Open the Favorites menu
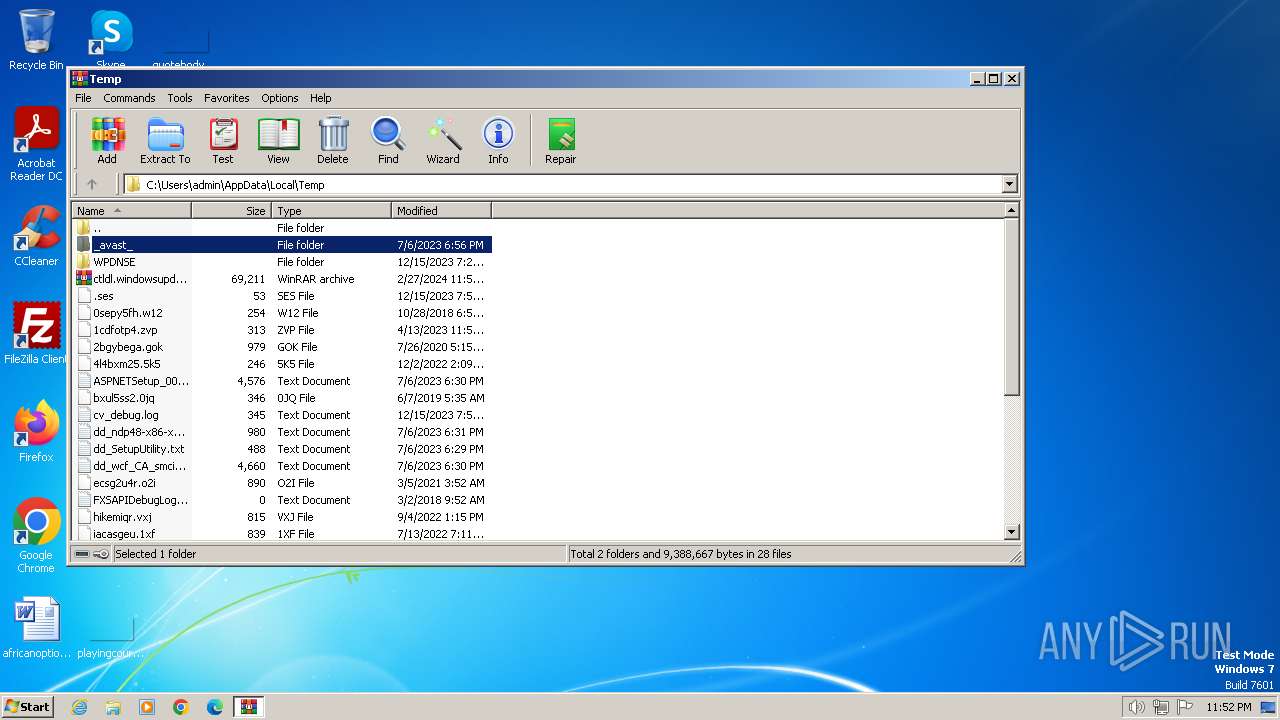 pos(227,98)
